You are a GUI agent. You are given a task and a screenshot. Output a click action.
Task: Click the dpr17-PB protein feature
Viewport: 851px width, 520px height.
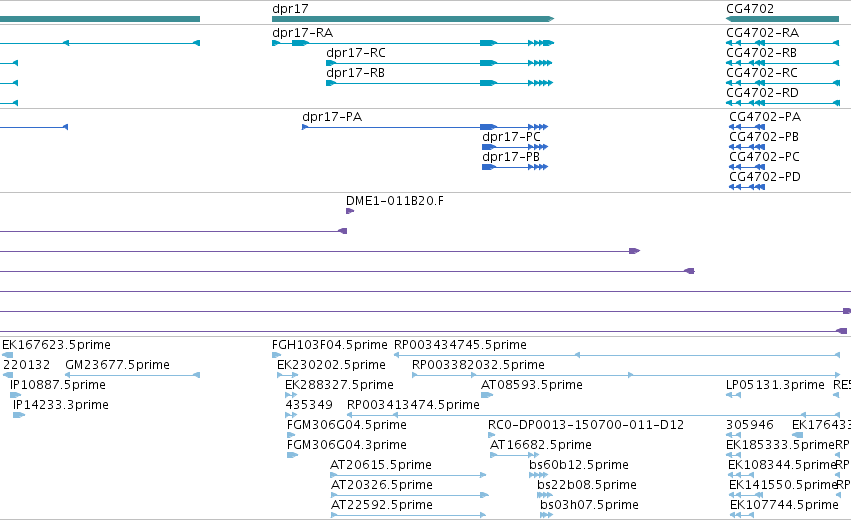(x=515, y=167)
